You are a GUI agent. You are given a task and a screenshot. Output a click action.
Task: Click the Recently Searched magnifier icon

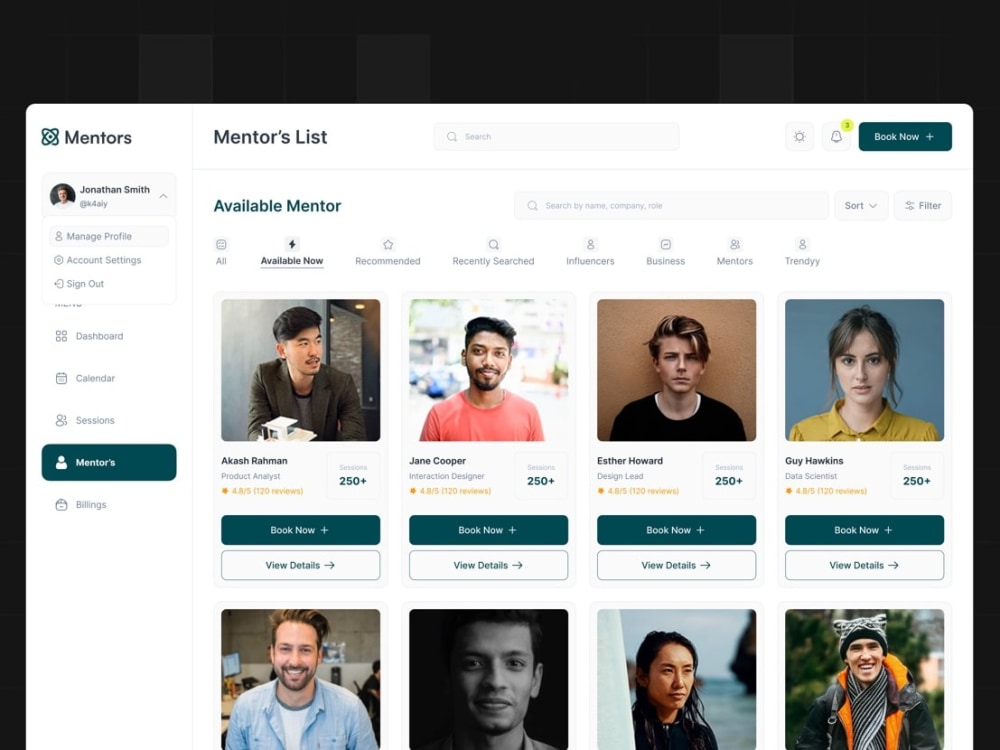(x=494, y=244)
